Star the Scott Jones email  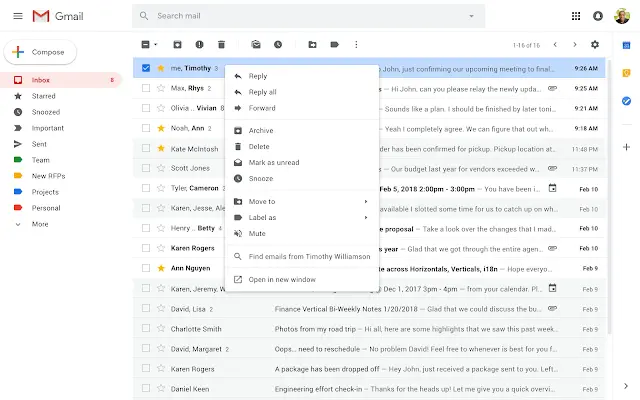161,168
